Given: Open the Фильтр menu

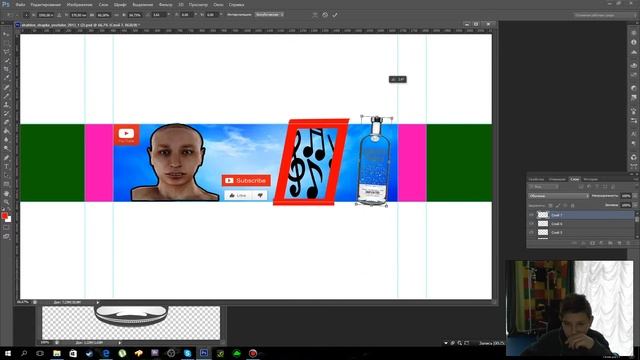Looking at the screenshot, I should [165, 4].
